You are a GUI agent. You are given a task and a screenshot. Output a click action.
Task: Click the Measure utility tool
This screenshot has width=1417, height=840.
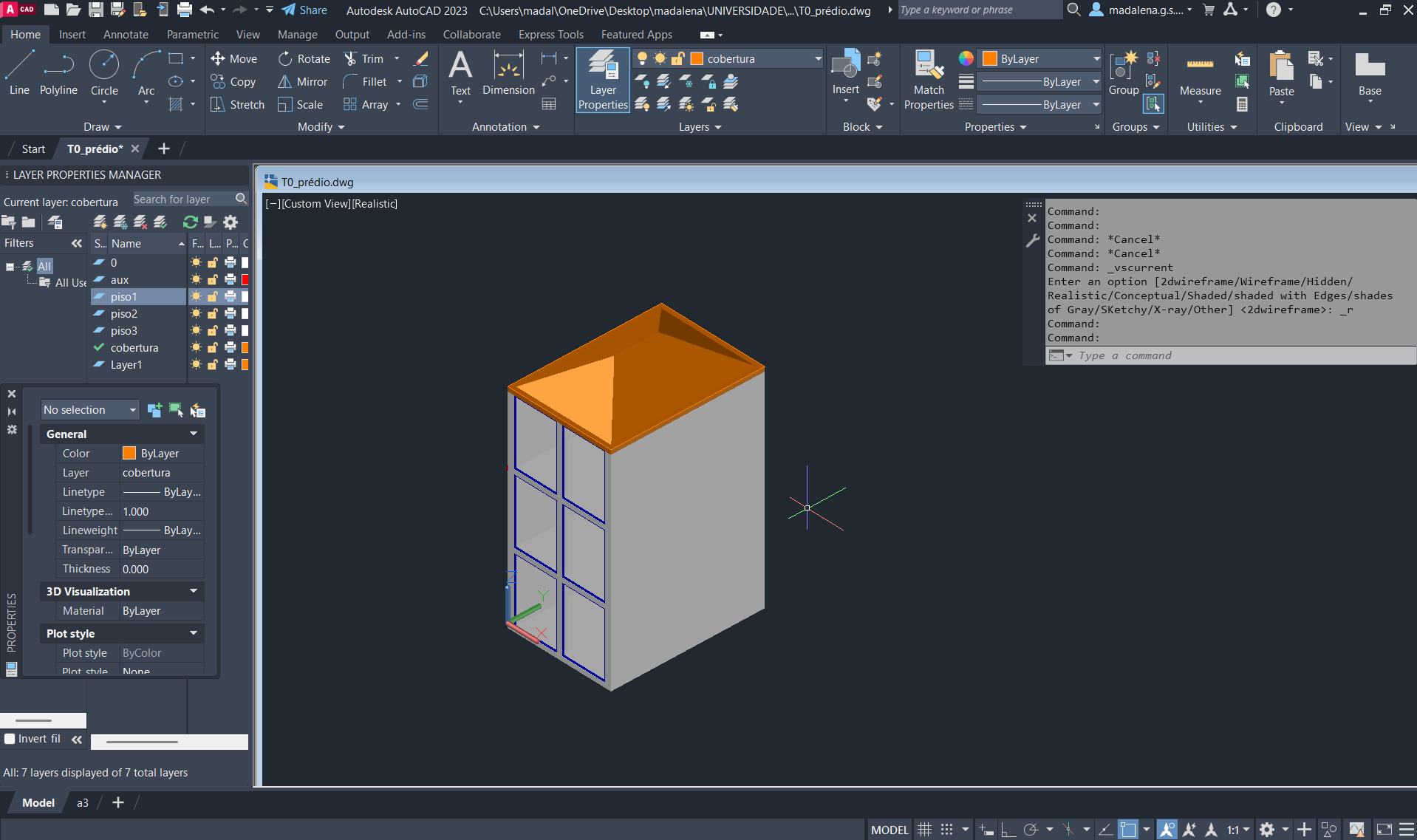tap(1200, 74)
